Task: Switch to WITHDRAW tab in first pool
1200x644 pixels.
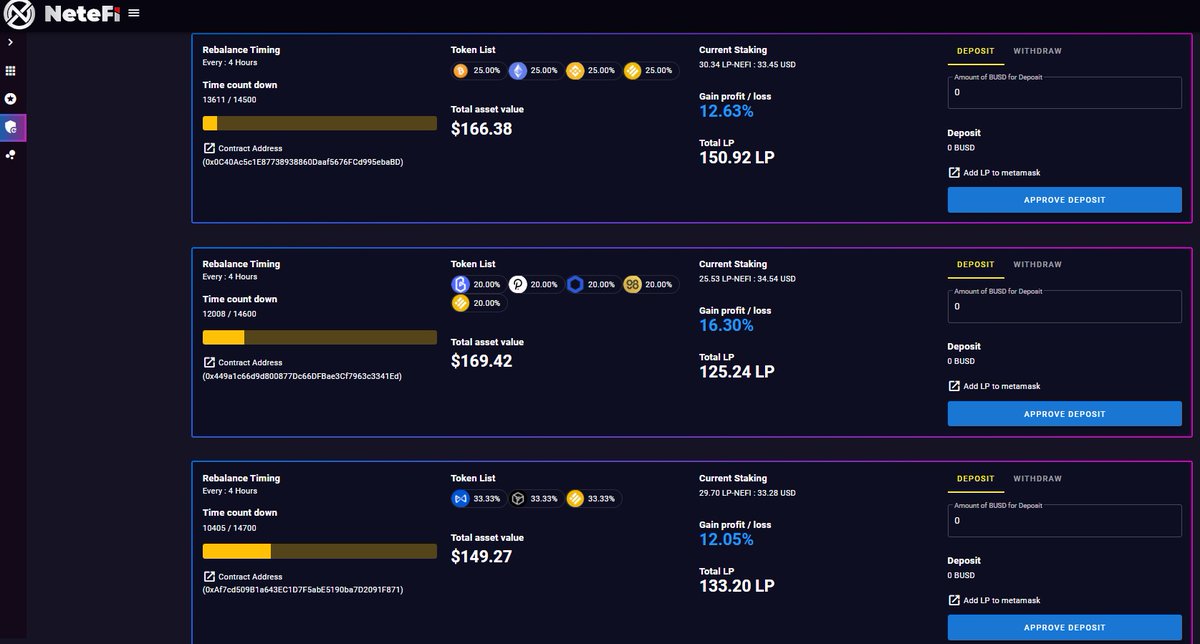Action: (1037, 50)
